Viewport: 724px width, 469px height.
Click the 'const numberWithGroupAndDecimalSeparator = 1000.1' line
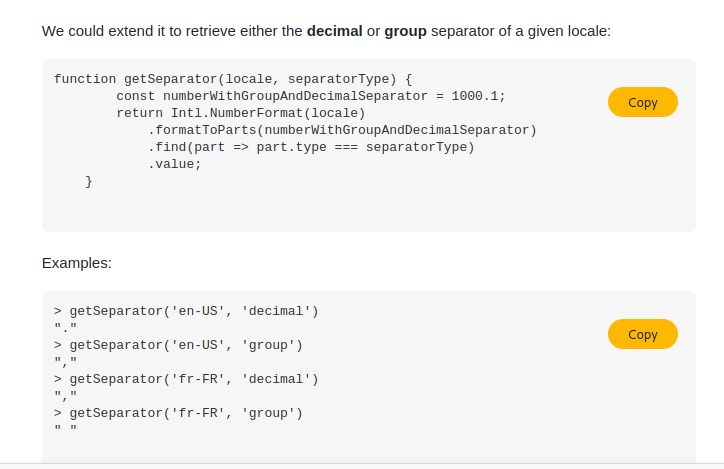tap(311, 96)
